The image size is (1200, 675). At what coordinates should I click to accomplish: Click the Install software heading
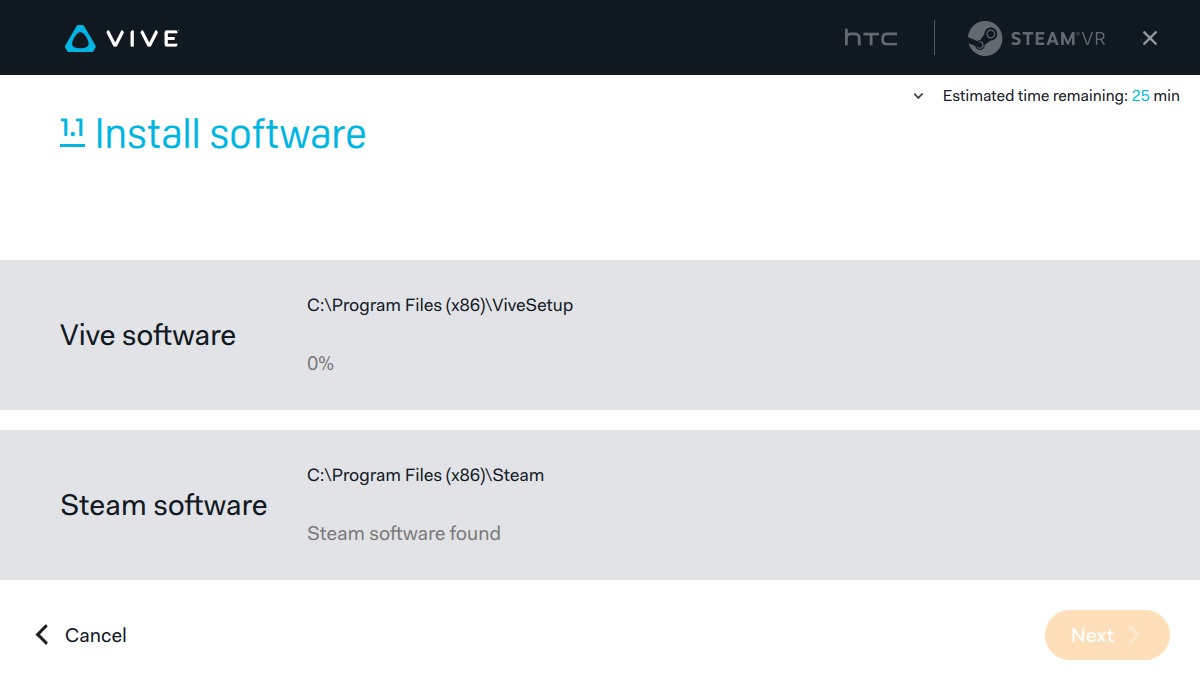click(230, 134)
